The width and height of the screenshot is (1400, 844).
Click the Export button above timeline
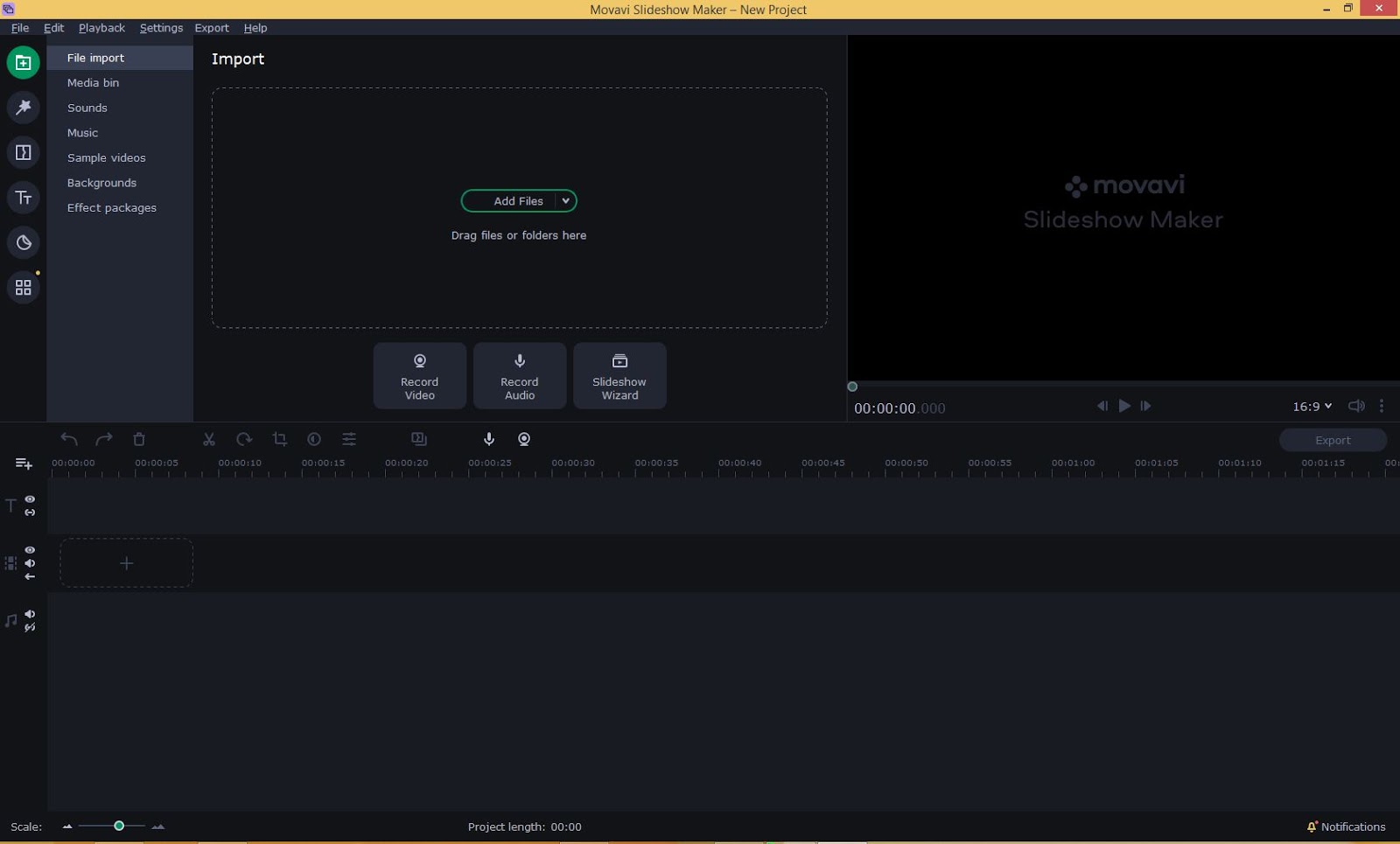pyautogui.click(x=1333, y=440)
